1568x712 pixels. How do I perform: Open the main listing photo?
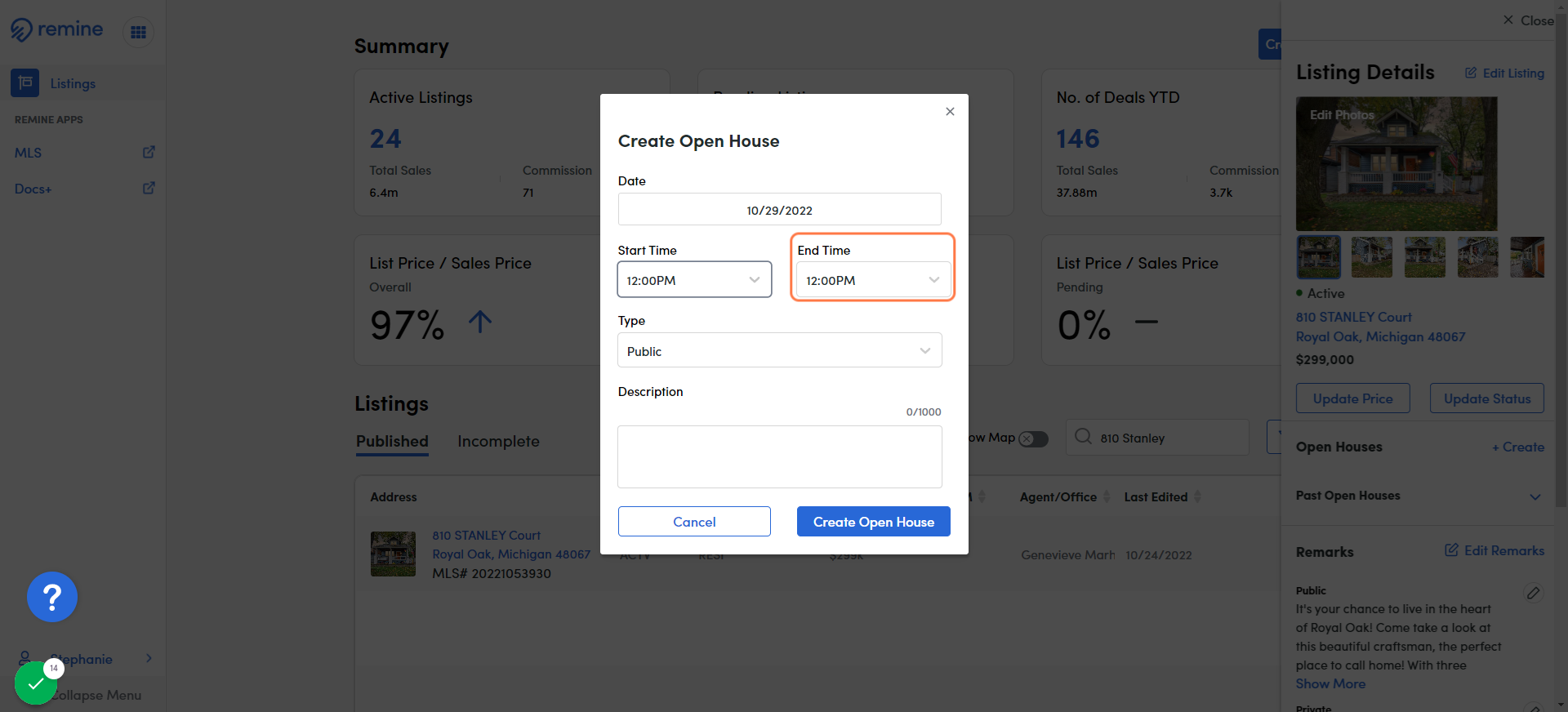[1396, 163]
